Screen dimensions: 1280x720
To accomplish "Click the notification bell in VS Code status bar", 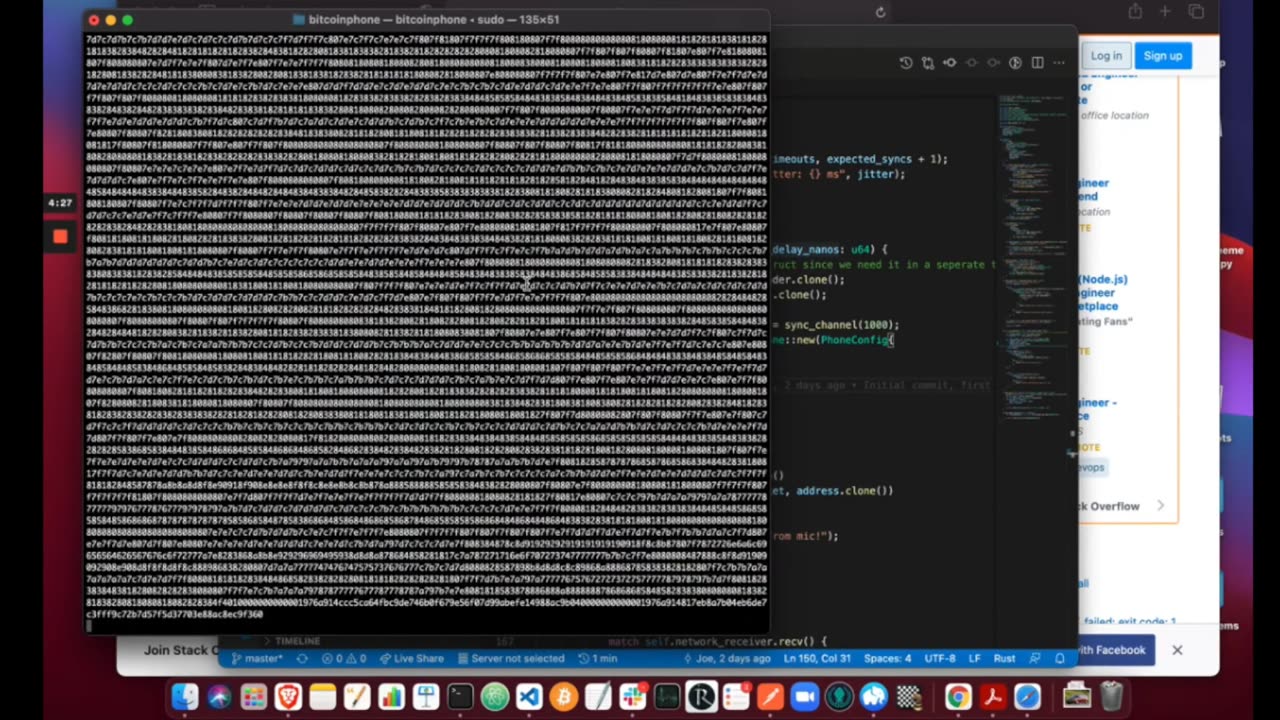I will (x=1060, y=659).
